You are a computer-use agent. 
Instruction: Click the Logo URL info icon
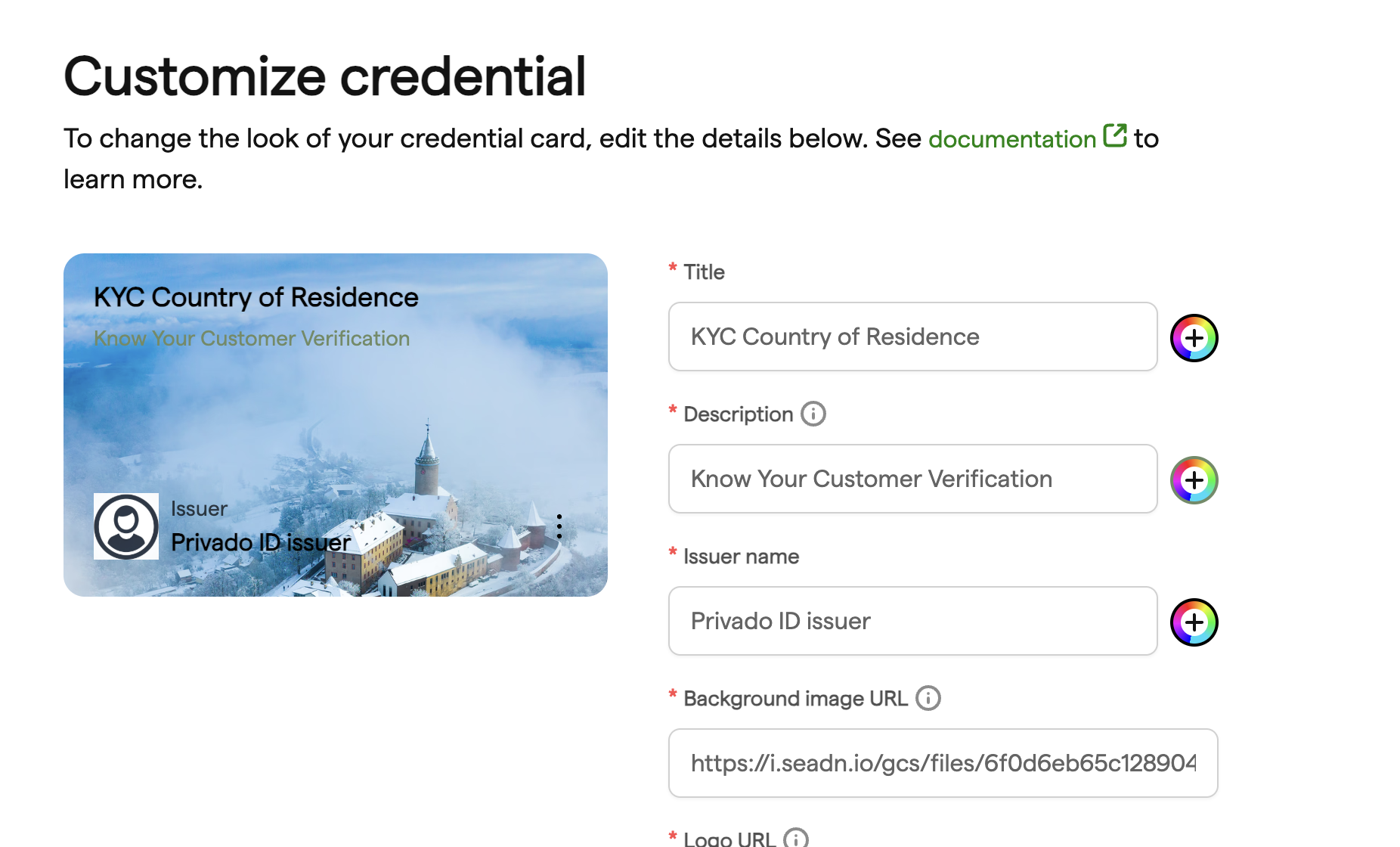click(796, 838)
